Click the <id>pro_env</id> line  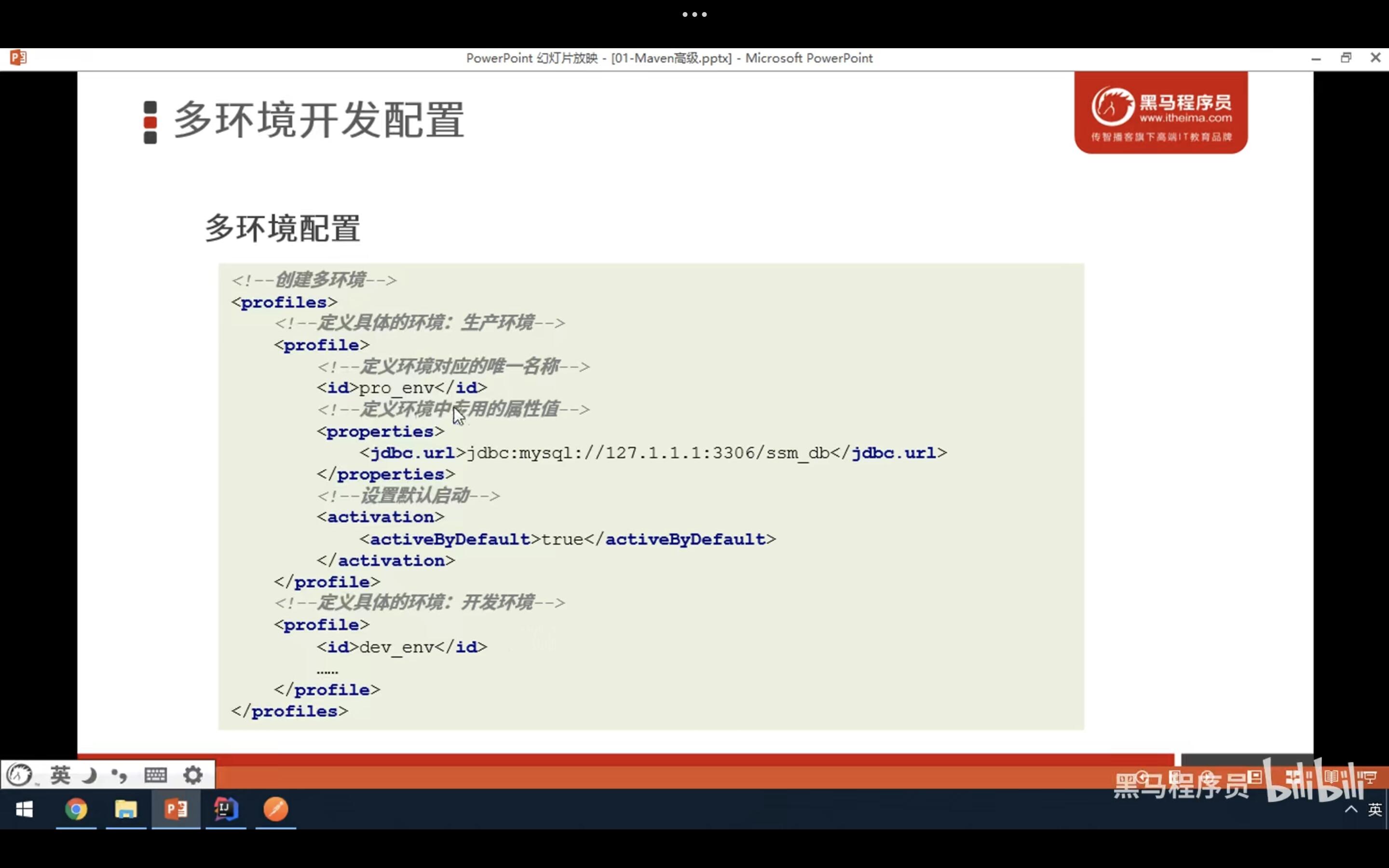click(x=402, y=388)
